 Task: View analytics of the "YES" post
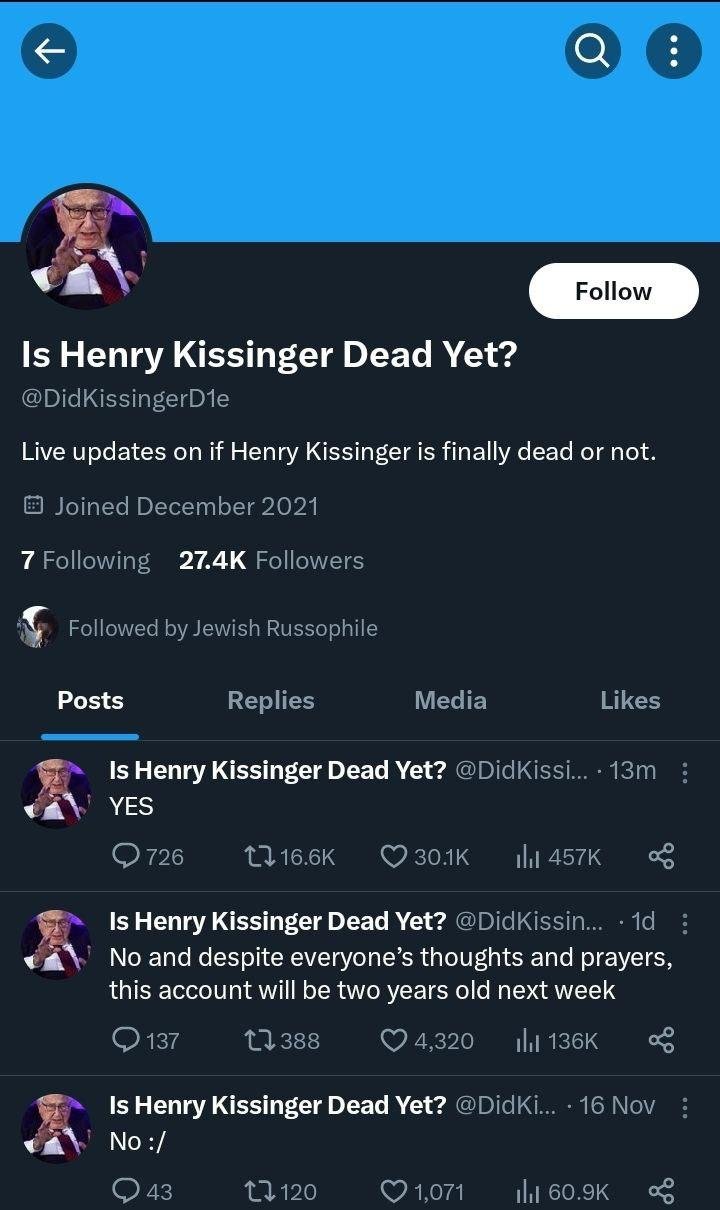tap(527, 856)
